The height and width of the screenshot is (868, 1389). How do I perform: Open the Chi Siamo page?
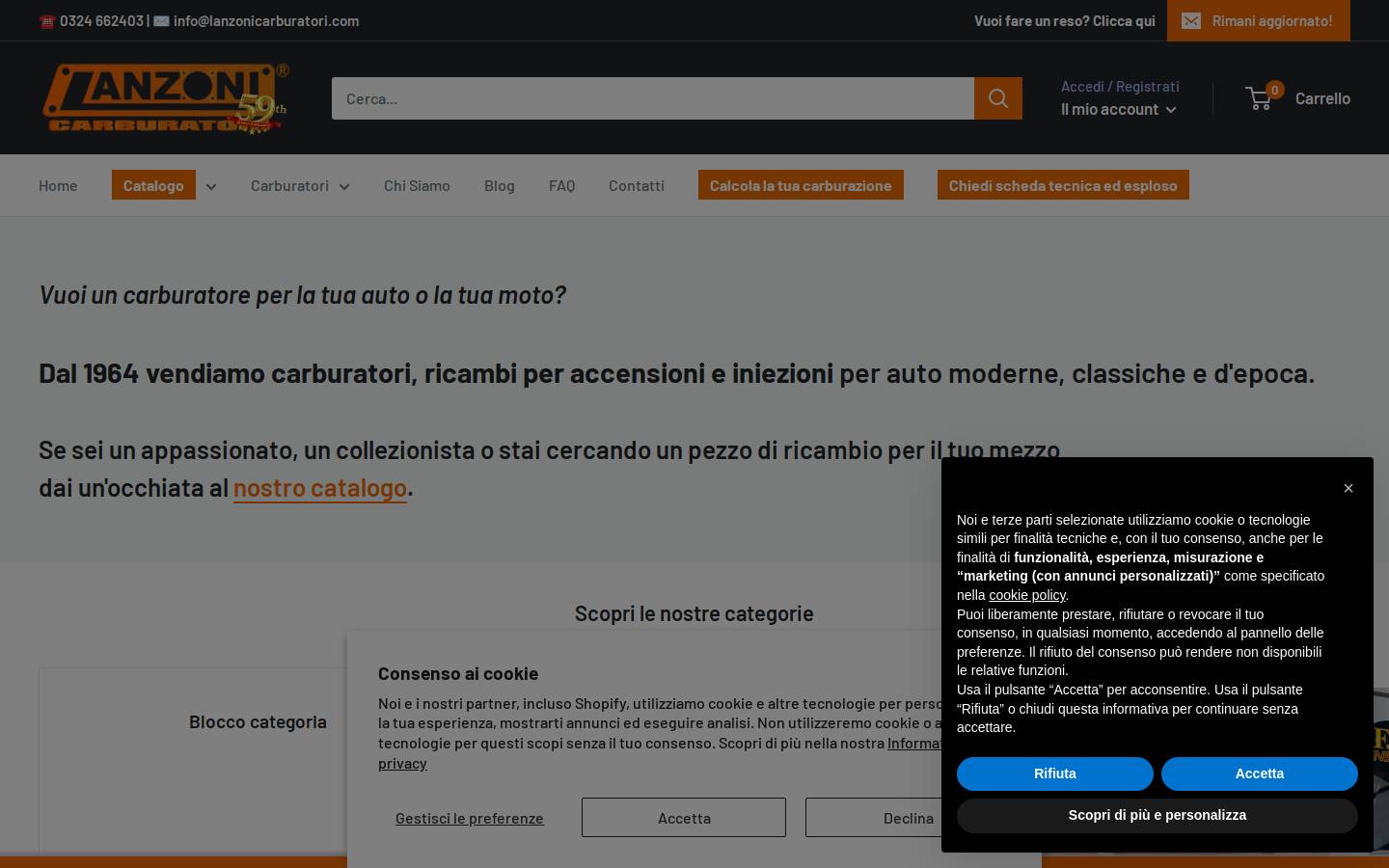pos(417,185)
